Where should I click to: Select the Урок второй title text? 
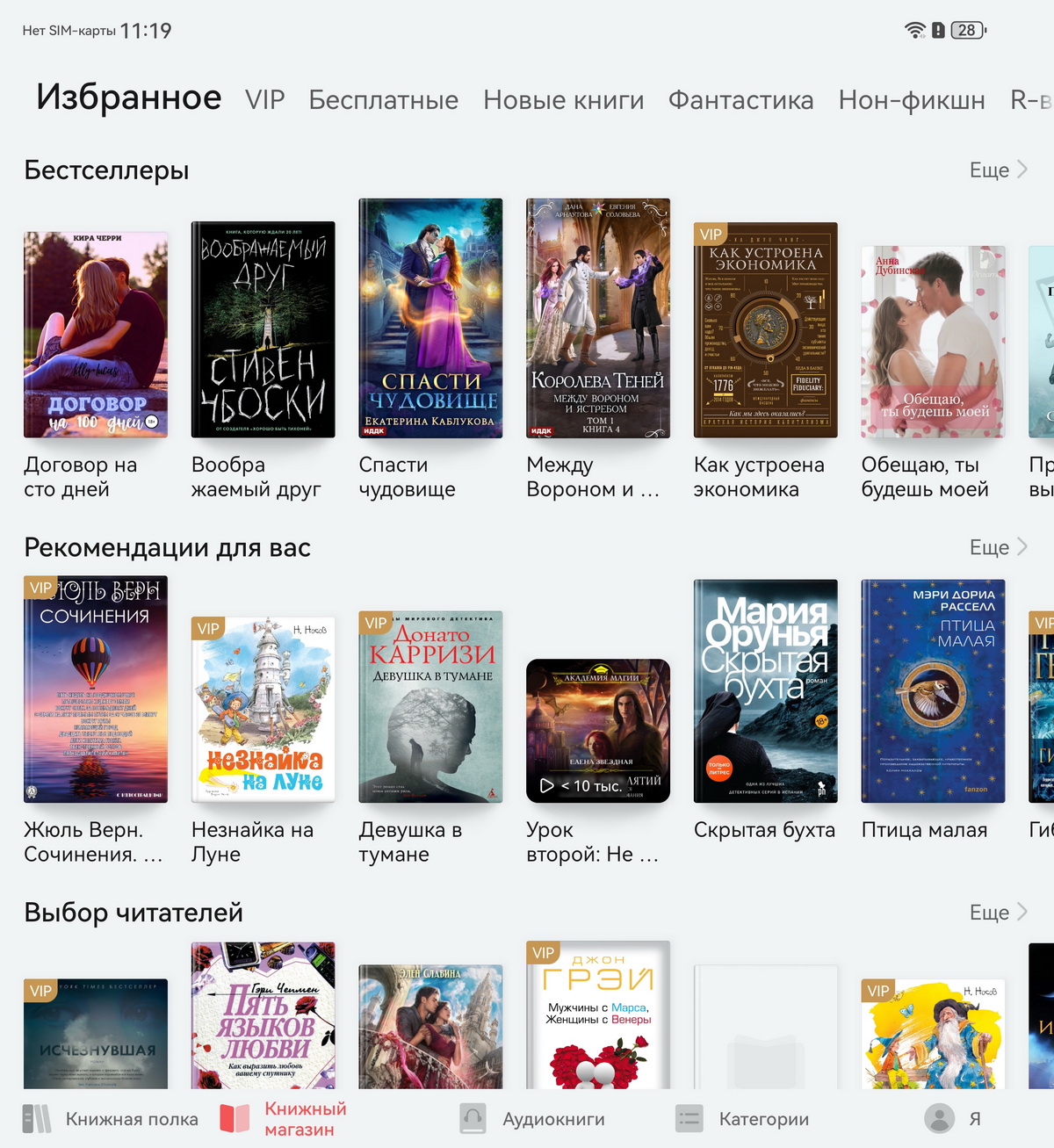click(593, 841)
